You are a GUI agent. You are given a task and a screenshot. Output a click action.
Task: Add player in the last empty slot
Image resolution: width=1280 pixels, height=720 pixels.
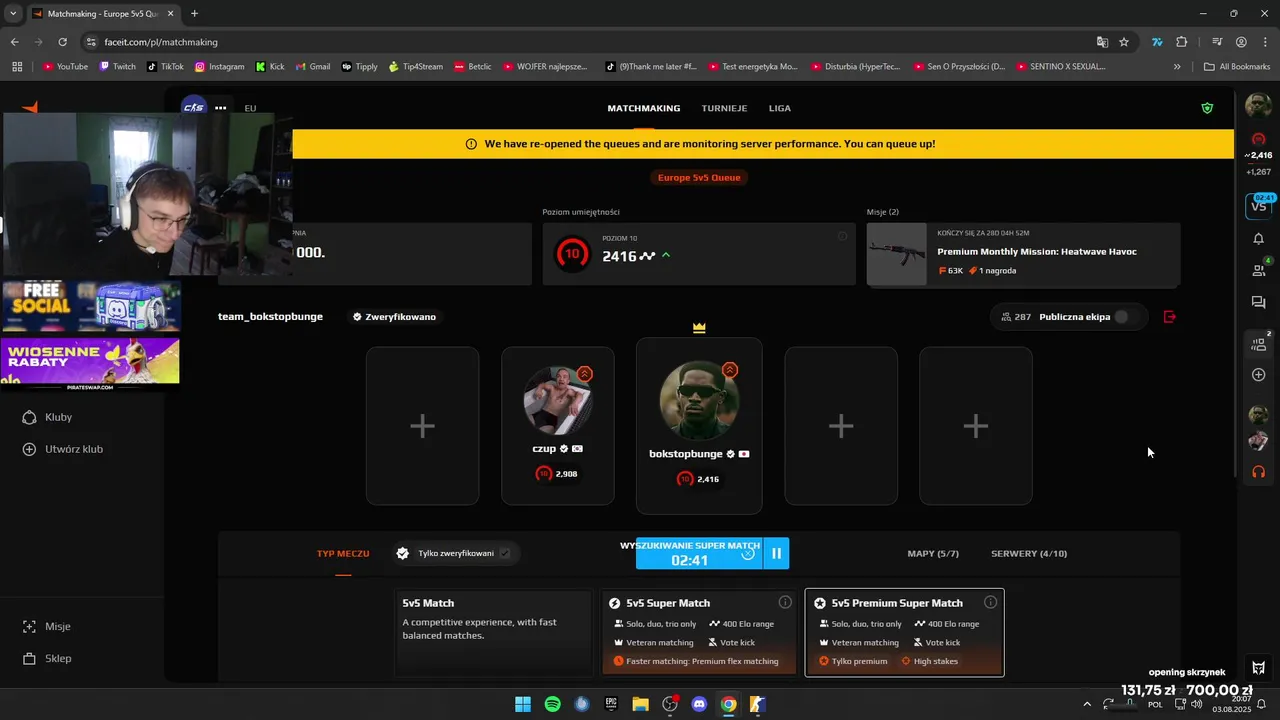tap(975, 426)
